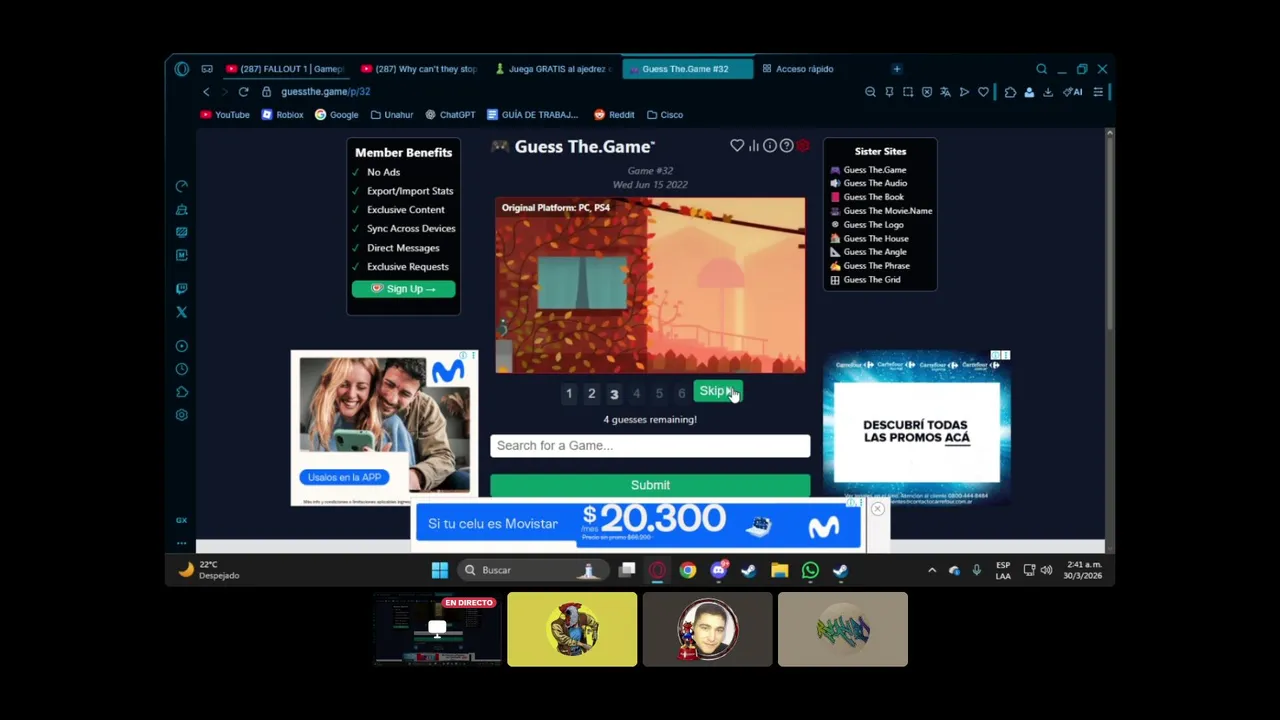
Task: Open the ChatGPT bookmark
Action: 450,115
